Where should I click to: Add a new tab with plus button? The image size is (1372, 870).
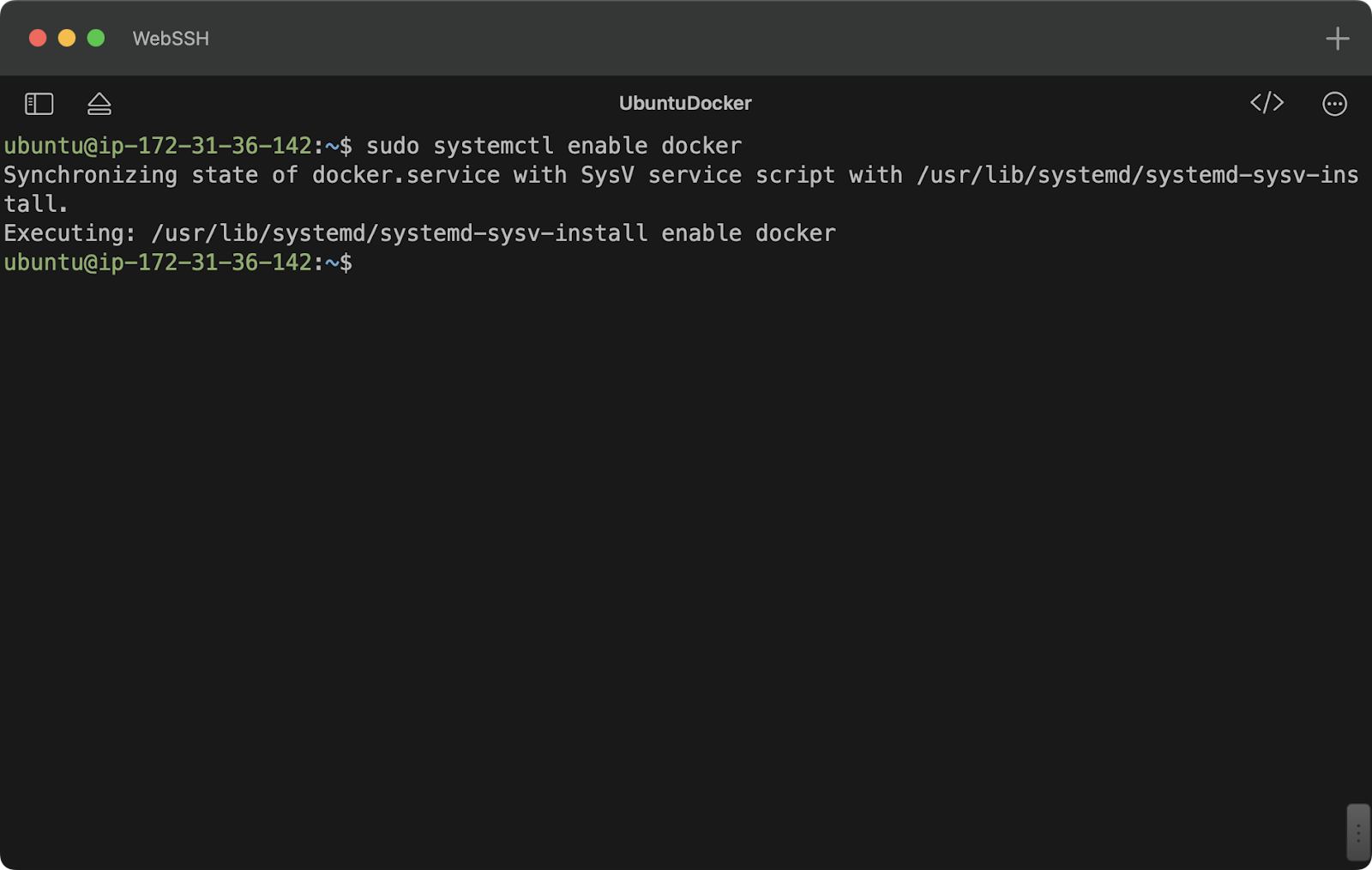(x=1338, y=39)
